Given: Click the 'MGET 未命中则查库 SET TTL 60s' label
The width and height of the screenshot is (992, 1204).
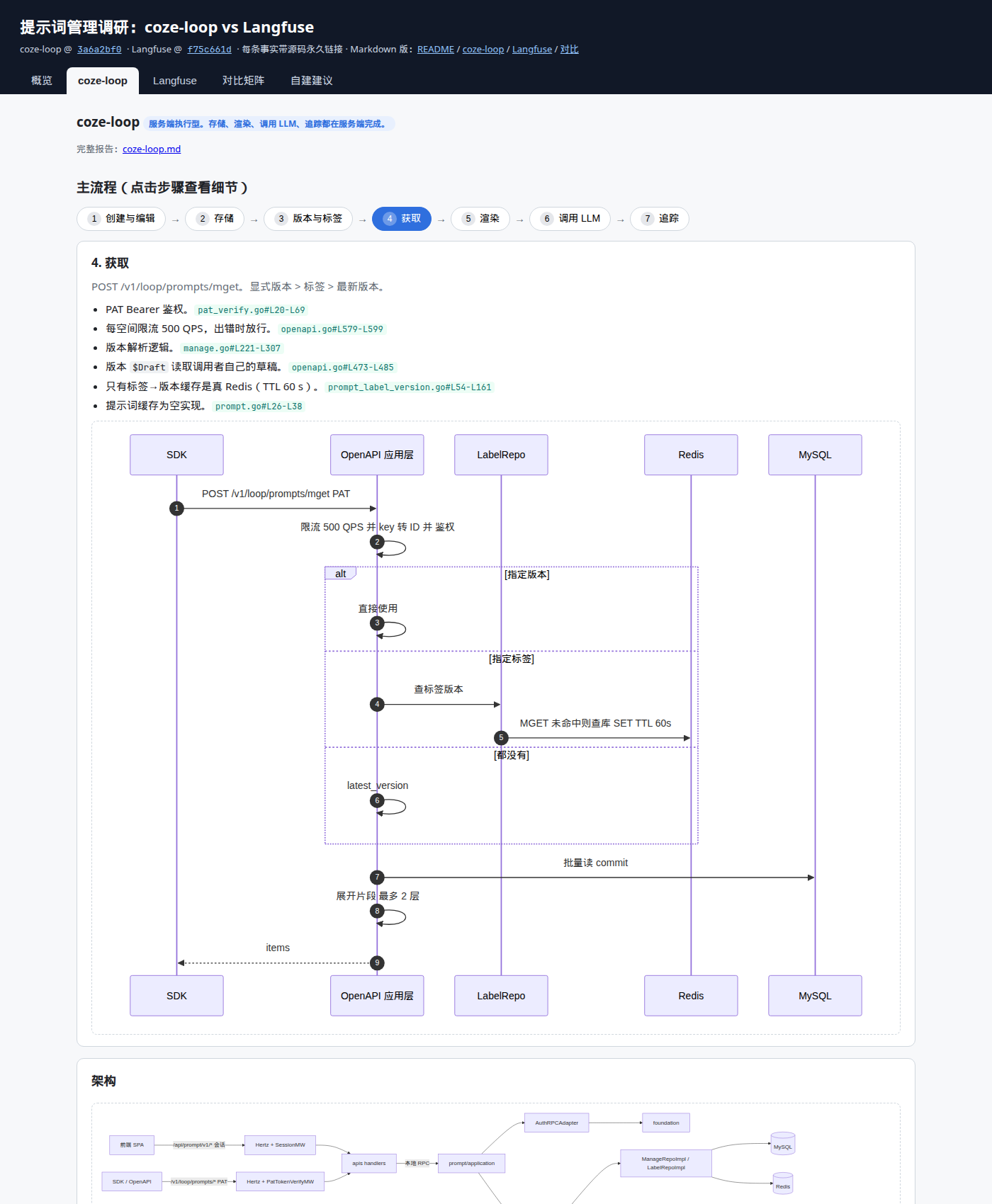Looking at the screenshot, I should pyautogui.click(x=595, y=723).
